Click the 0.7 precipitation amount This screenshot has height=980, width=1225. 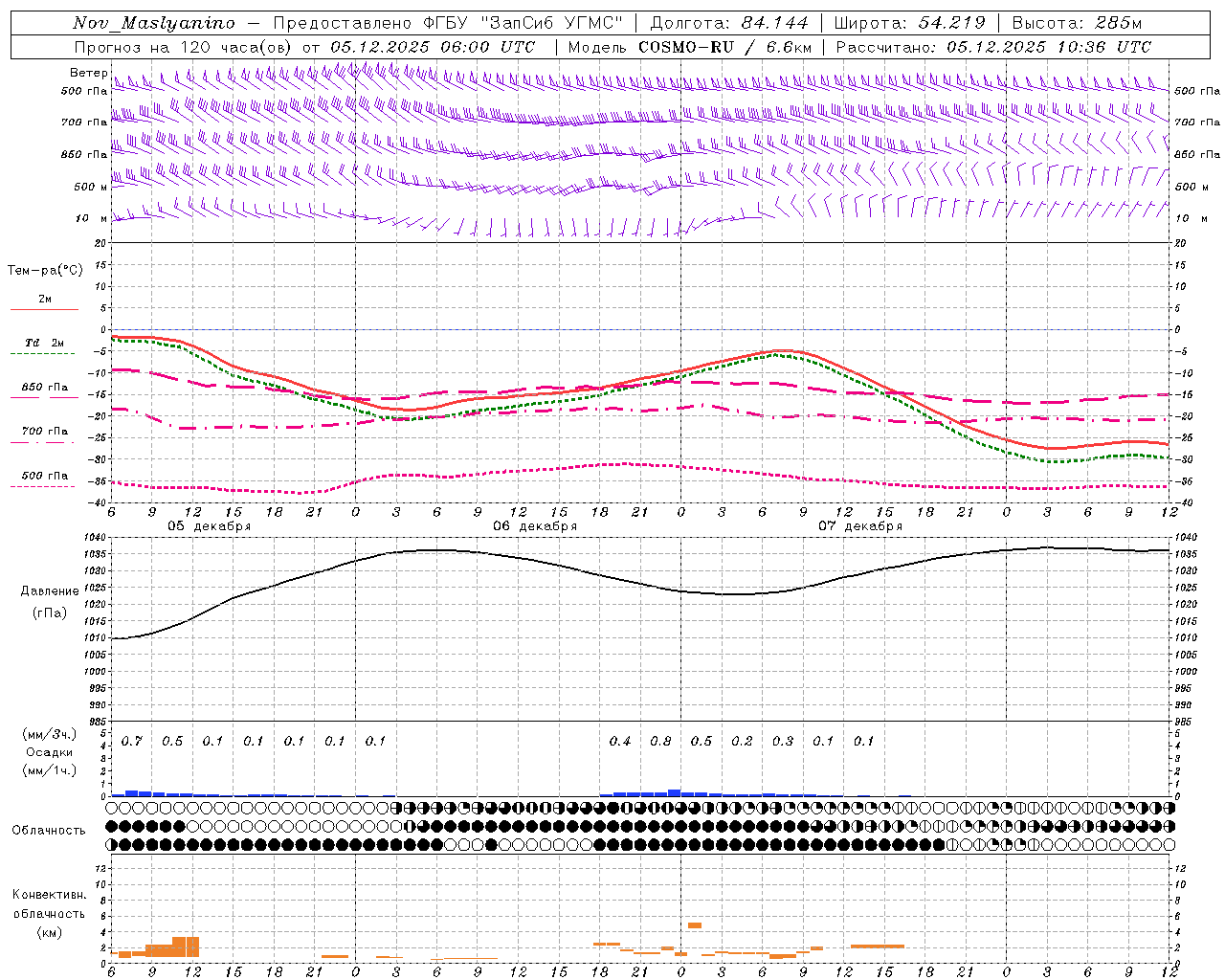point(132,741)
